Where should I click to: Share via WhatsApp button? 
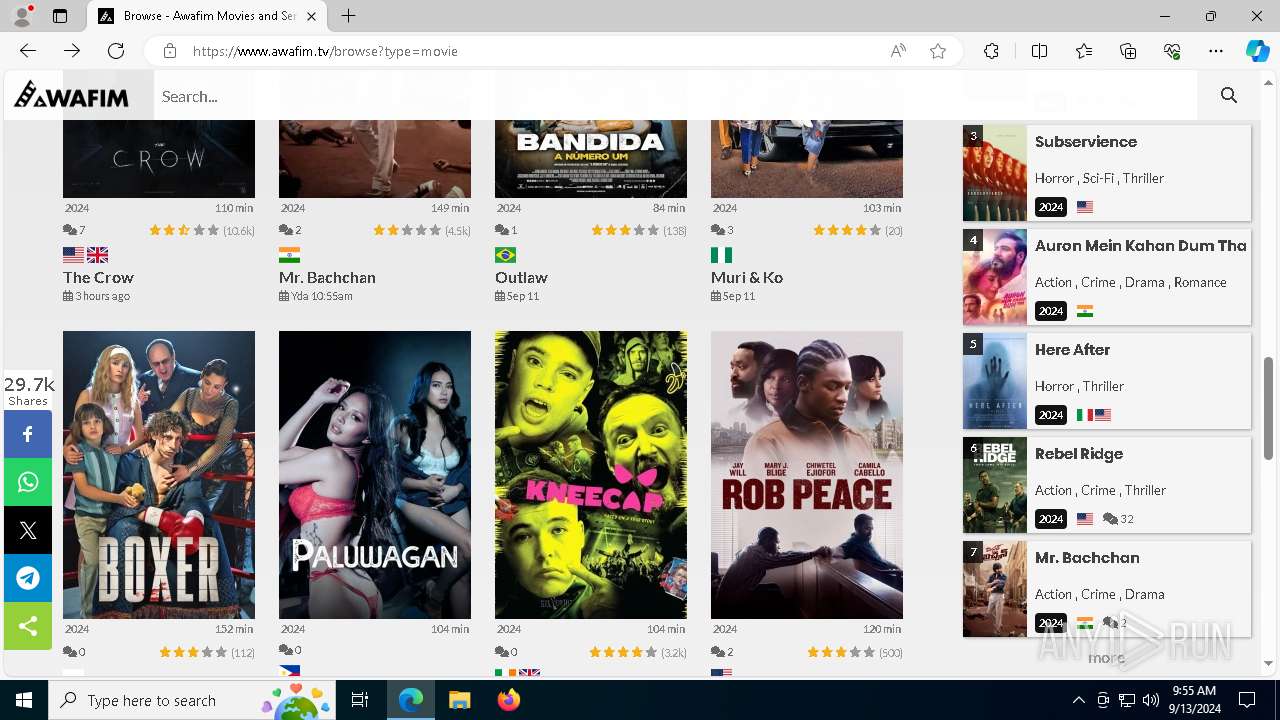click(28, 482)
